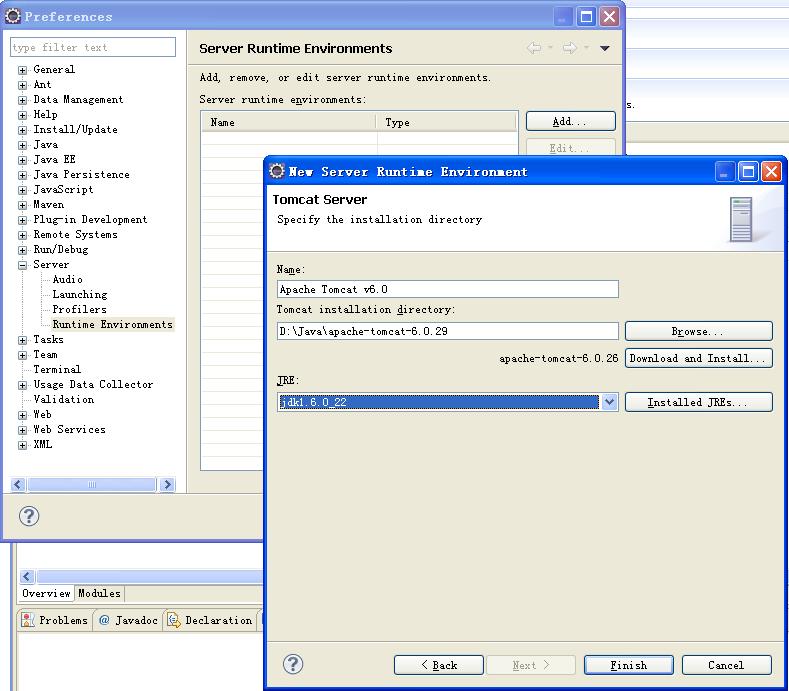789x691 pixels.
Task: Expand the Java EE node
Action: [x=22, y=160]
